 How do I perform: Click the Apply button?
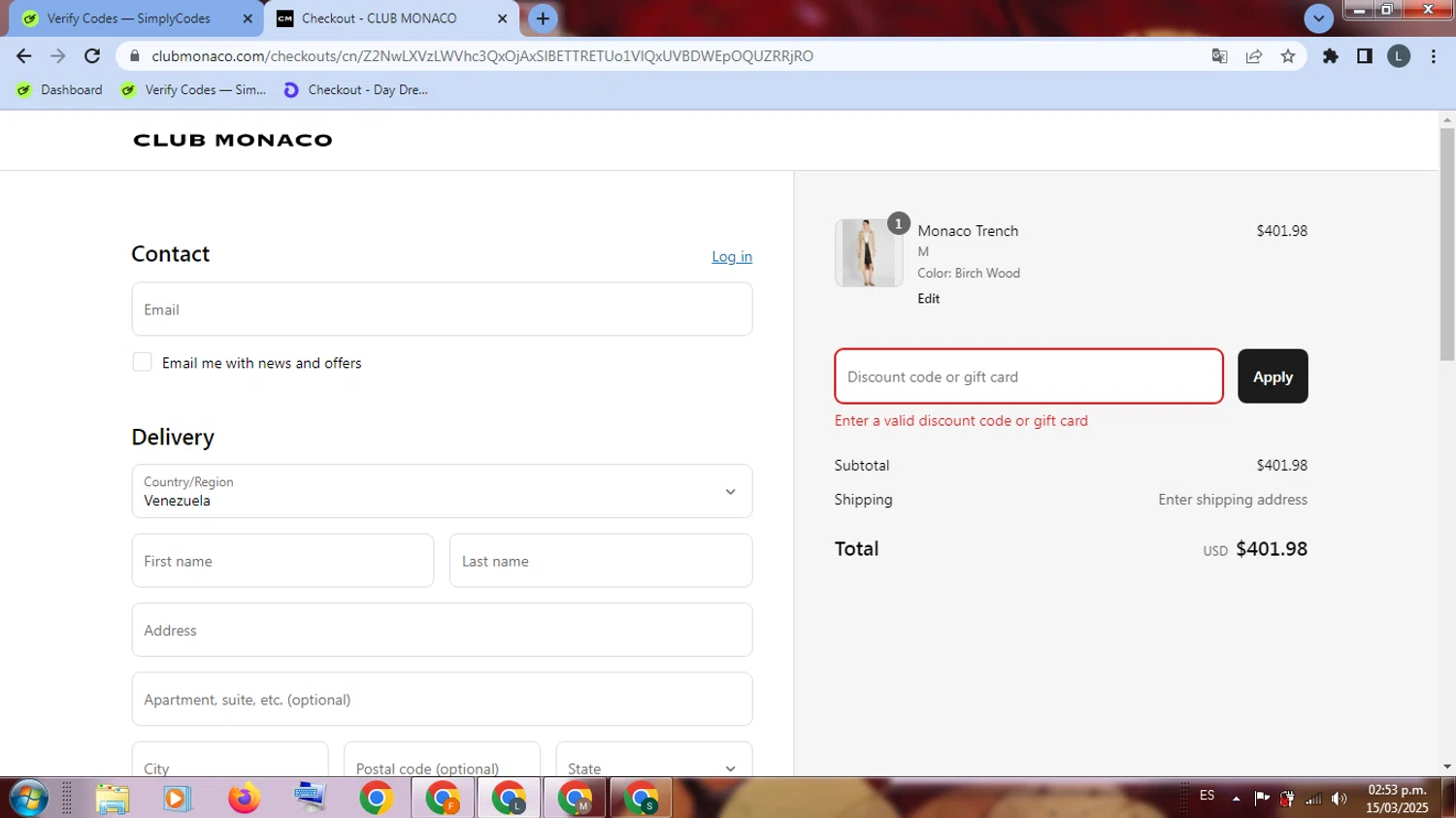(1273, 376)
